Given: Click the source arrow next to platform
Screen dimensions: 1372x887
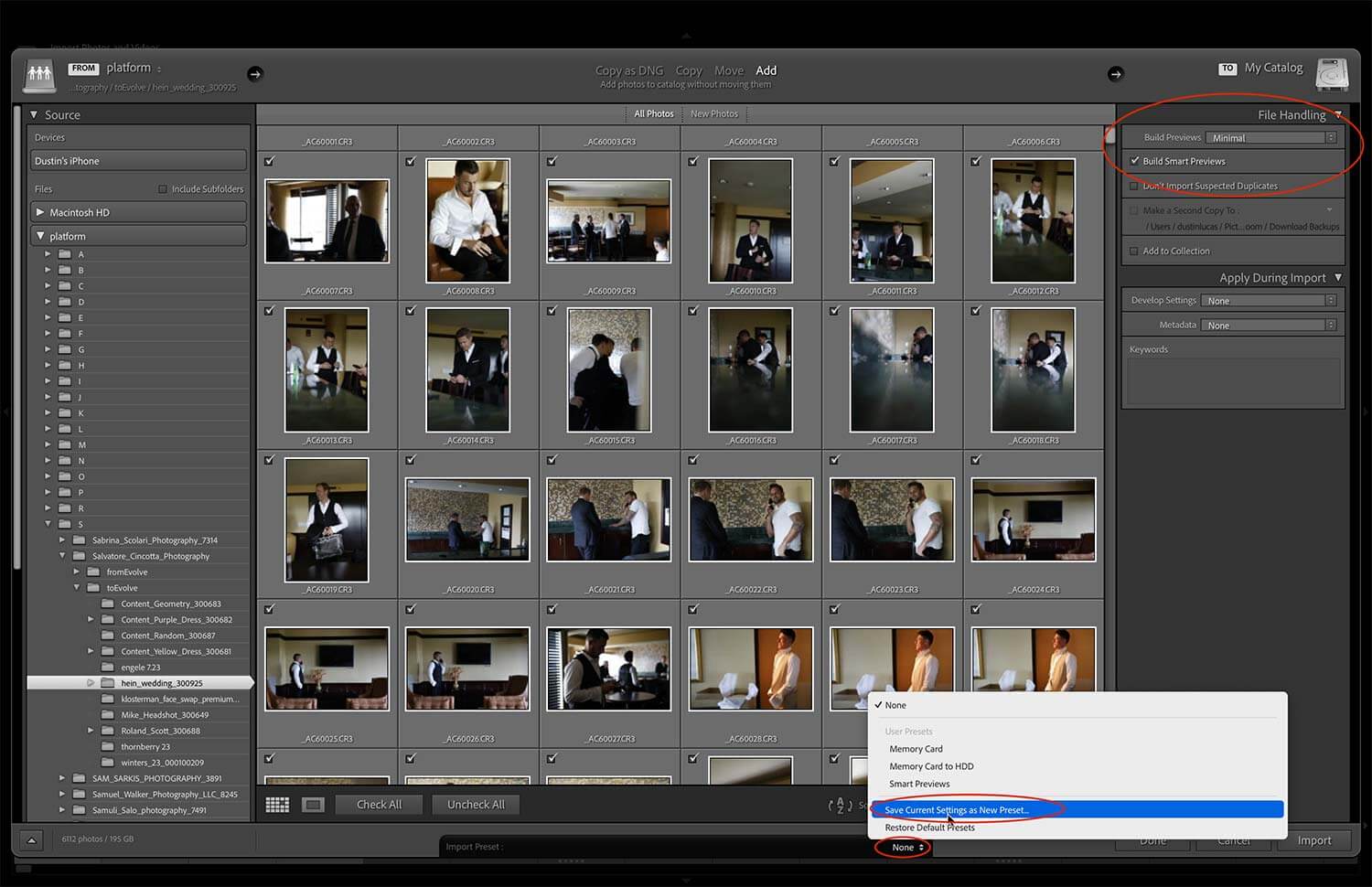Looking at the screenshot, I should pos(255,74).
